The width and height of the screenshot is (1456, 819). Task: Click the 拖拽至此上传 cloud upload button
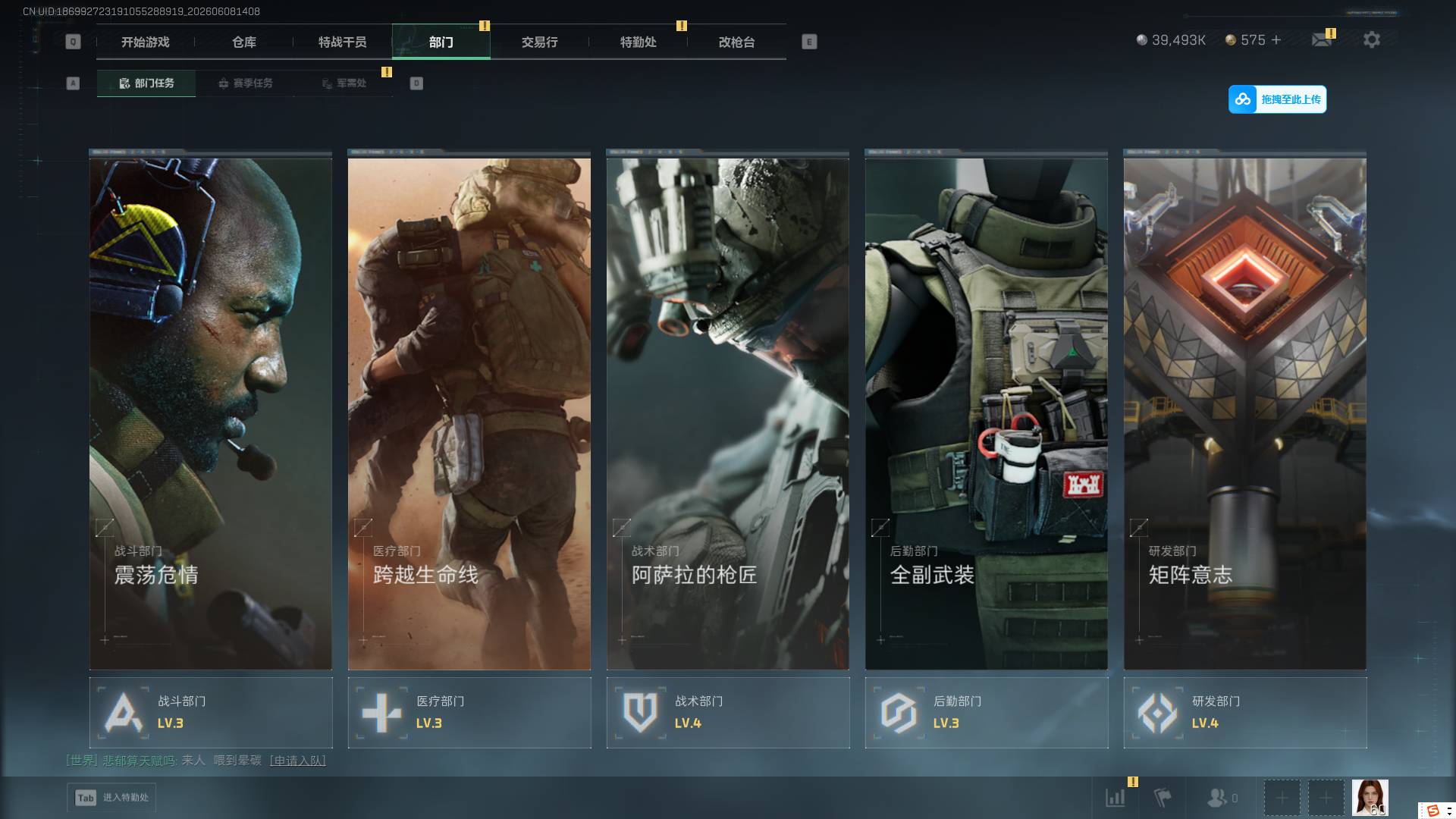[x=1277, y=99]
